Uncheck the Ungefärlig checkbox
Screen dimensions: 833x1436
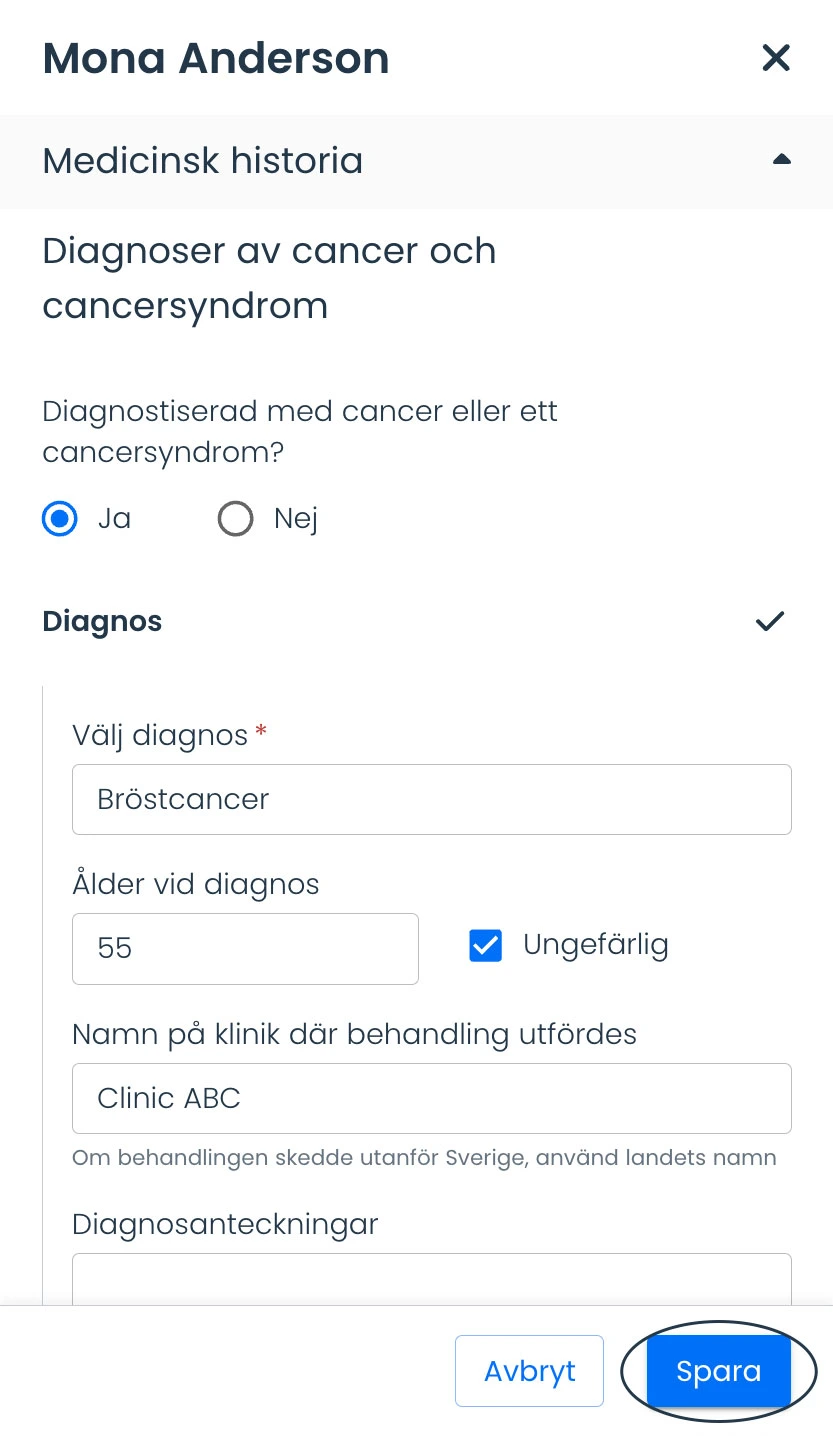point(486,945)
